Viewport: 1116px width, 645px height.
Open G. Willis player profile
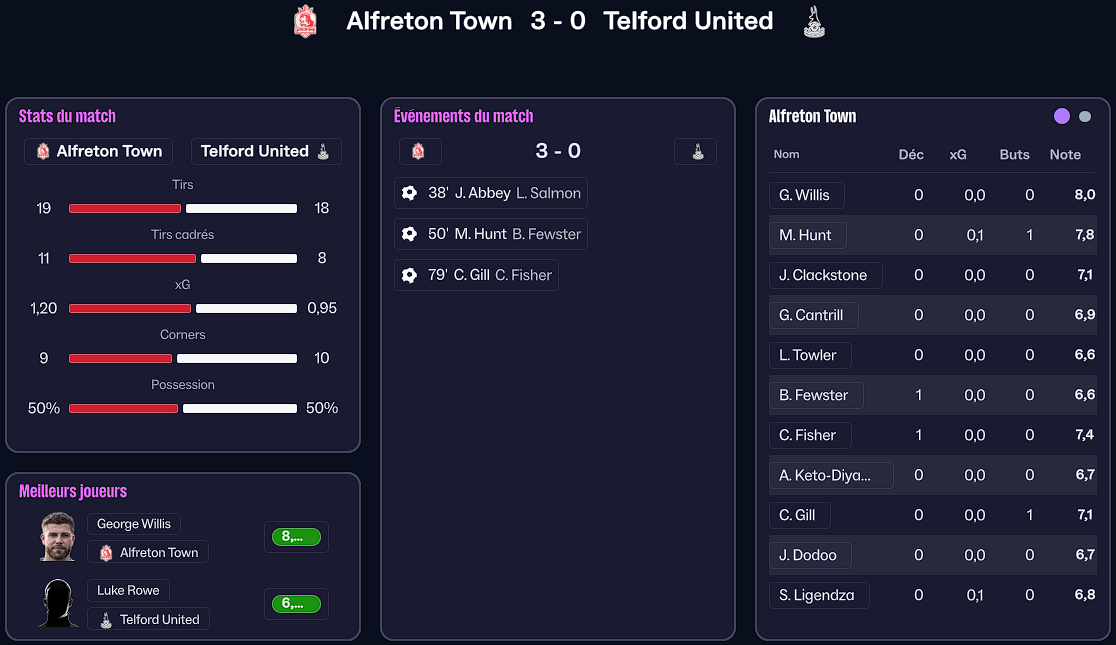(x=805, y=195)
